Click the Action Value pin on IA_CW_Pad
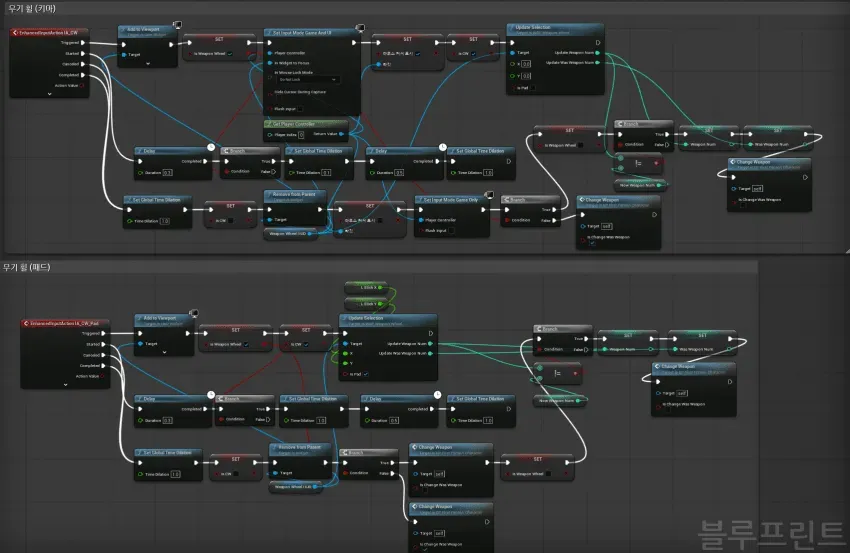The height and width of the screenshot is (553, 850). (102, 376)
